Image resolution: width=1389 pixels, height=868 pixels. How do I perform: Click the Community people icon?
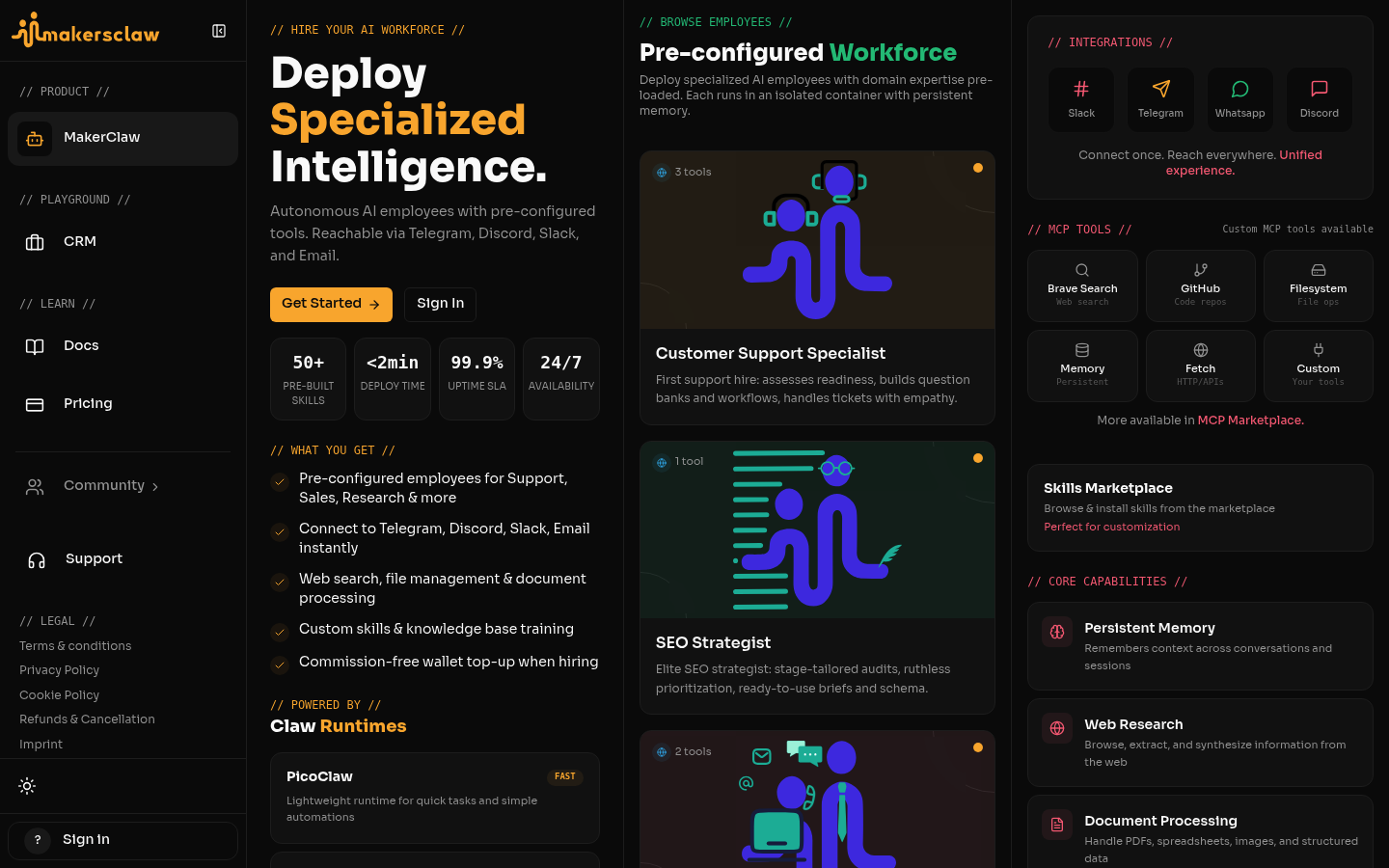point(35,487)
